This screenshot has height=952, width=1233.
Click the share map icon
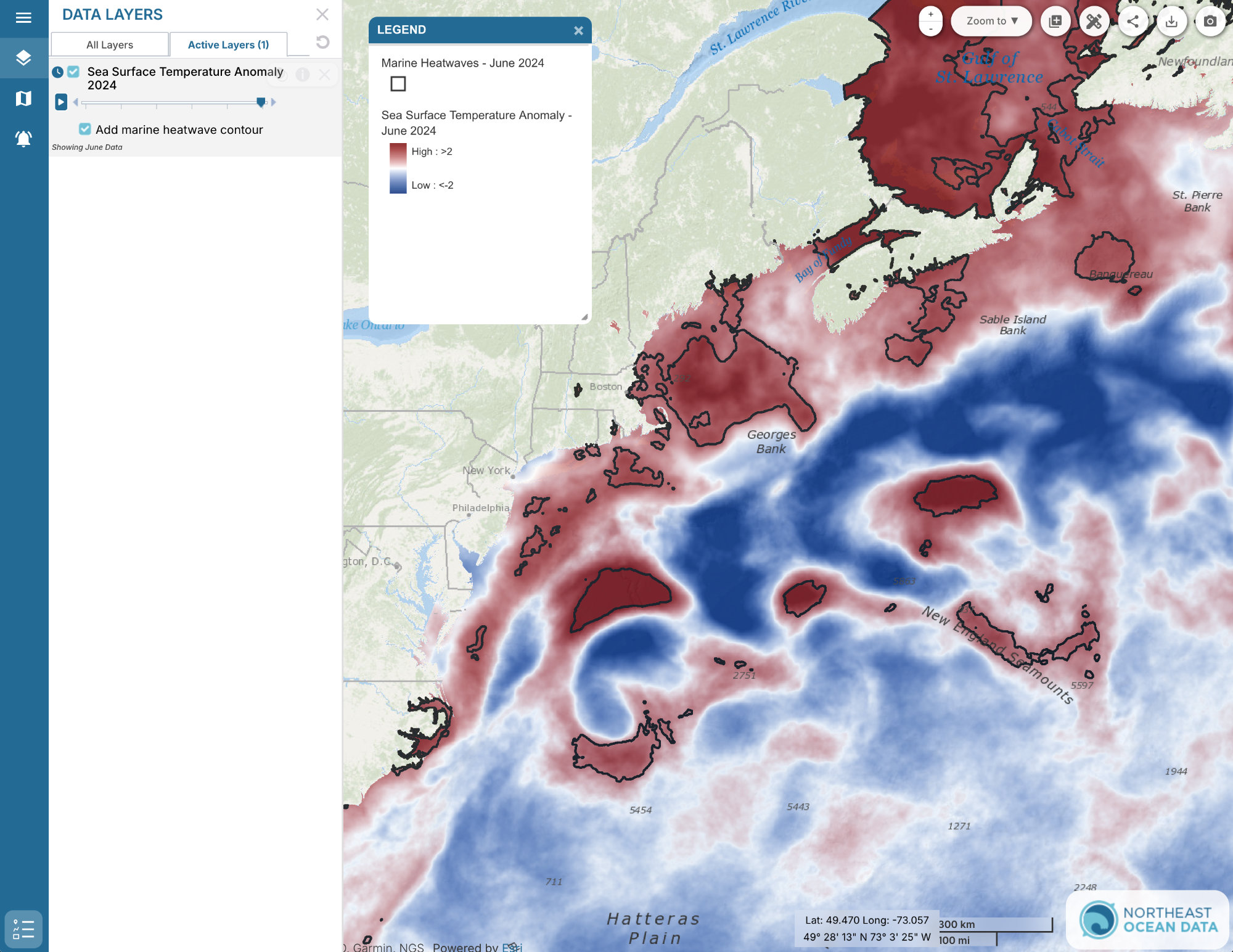(1133, 22)
